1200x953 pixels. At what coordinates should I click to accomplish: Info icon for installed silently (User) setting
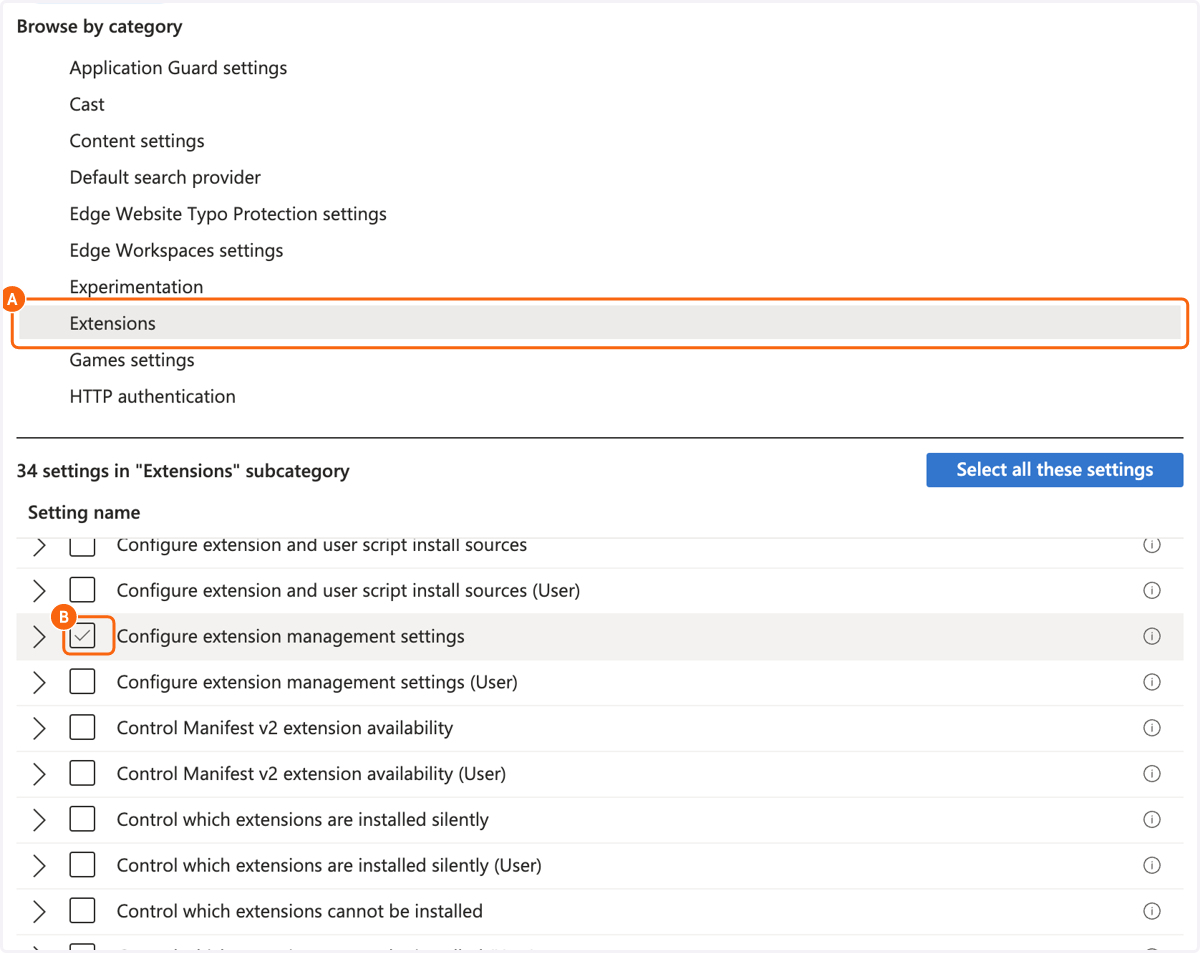point(1152,866)
